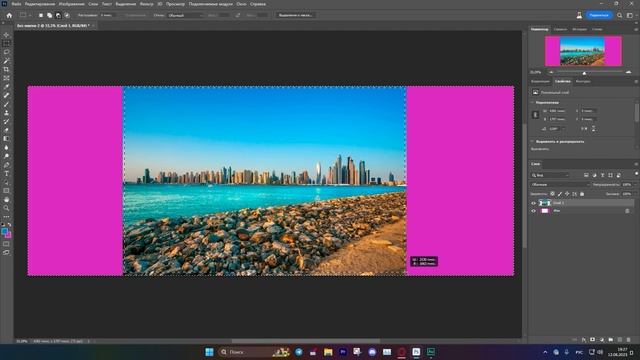Switch to the Properties tab

pyautogui.click(x=562, y=81)
